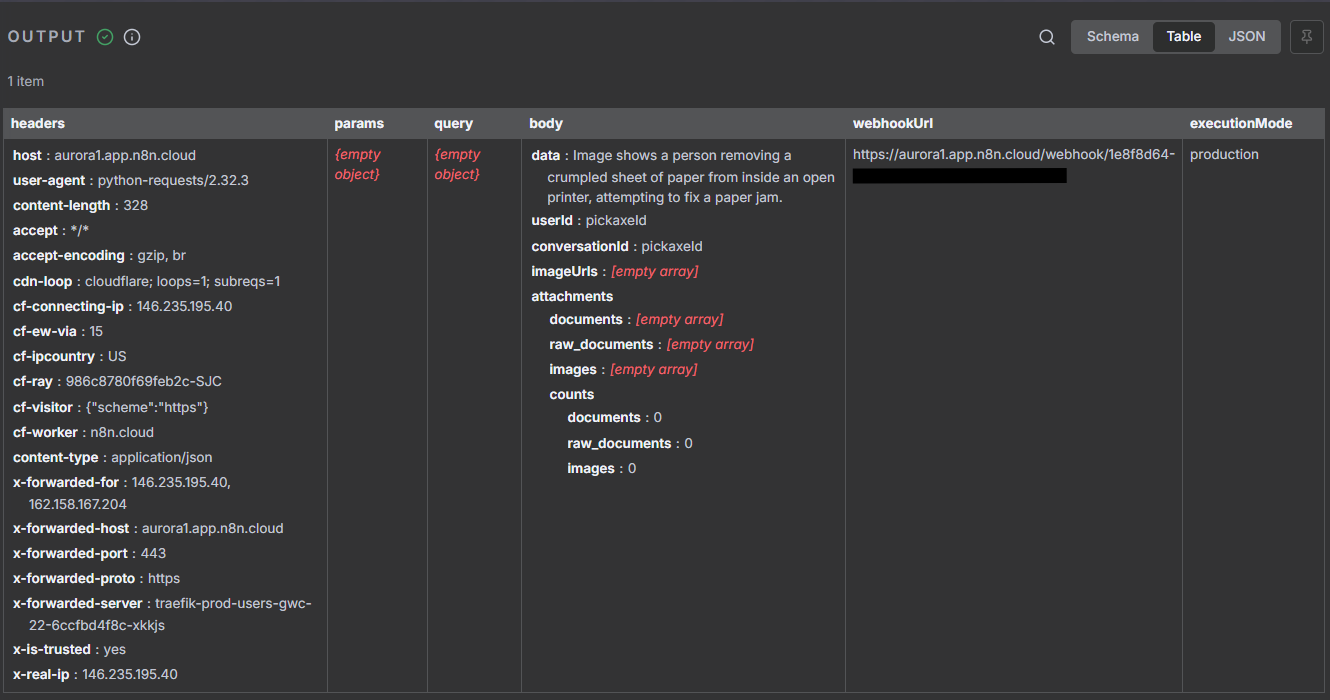
Task: Click the green success checkmark icon
Action: pyautogui.click(x=105, y=37)
